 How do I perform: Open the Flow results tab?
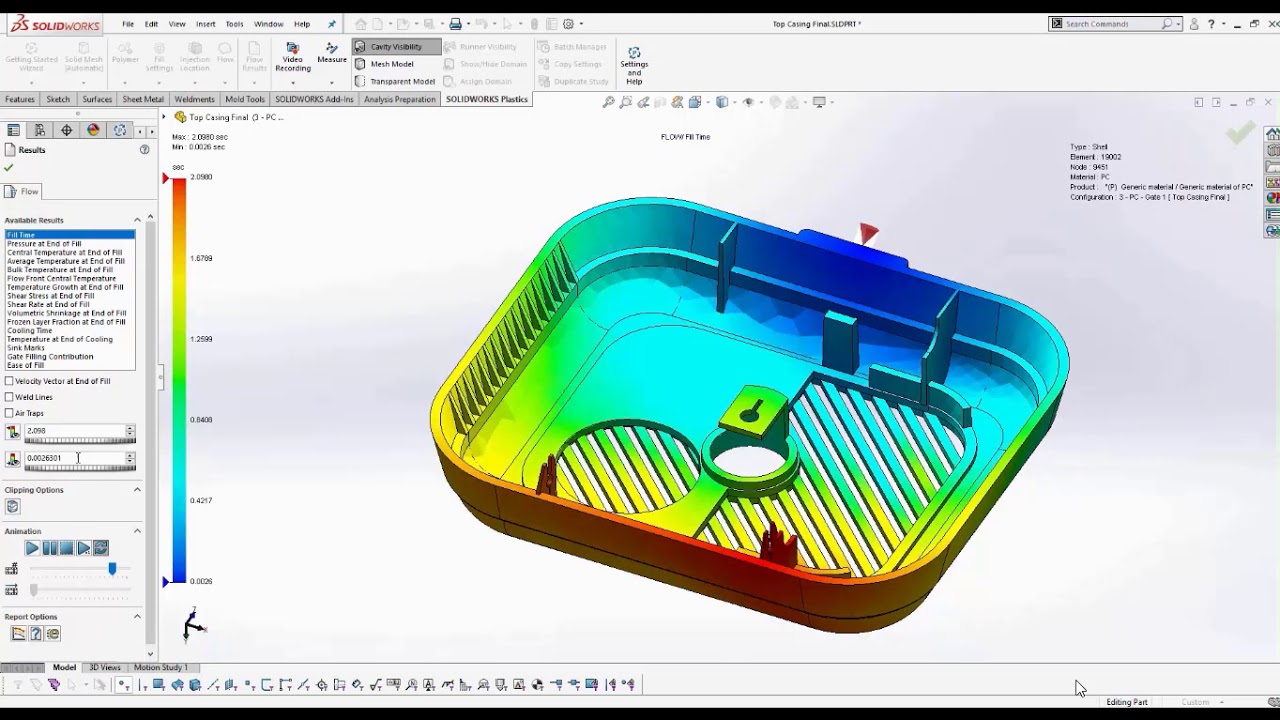[x=22, y=192]
